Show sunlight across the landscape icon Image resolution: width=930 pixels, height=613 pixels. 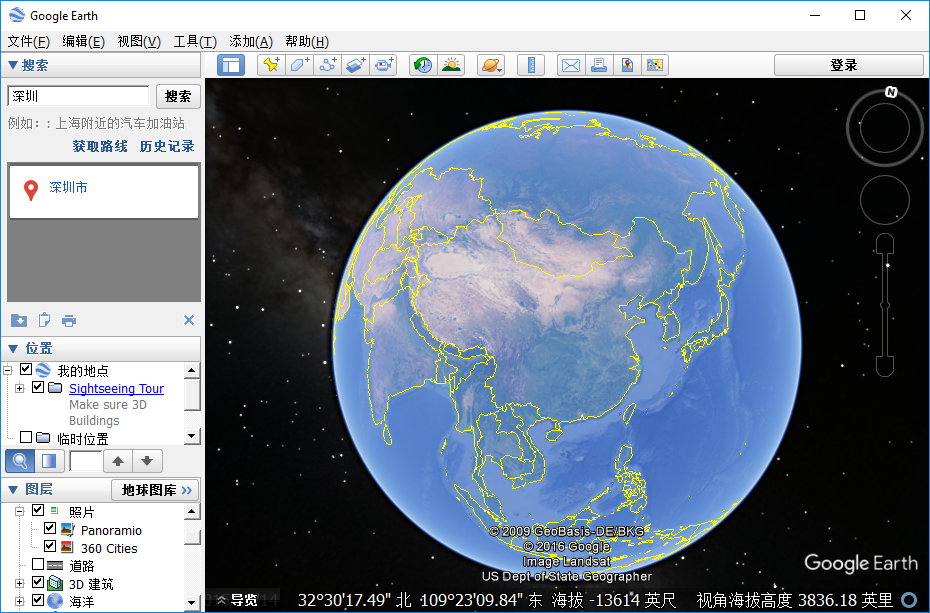451,65
